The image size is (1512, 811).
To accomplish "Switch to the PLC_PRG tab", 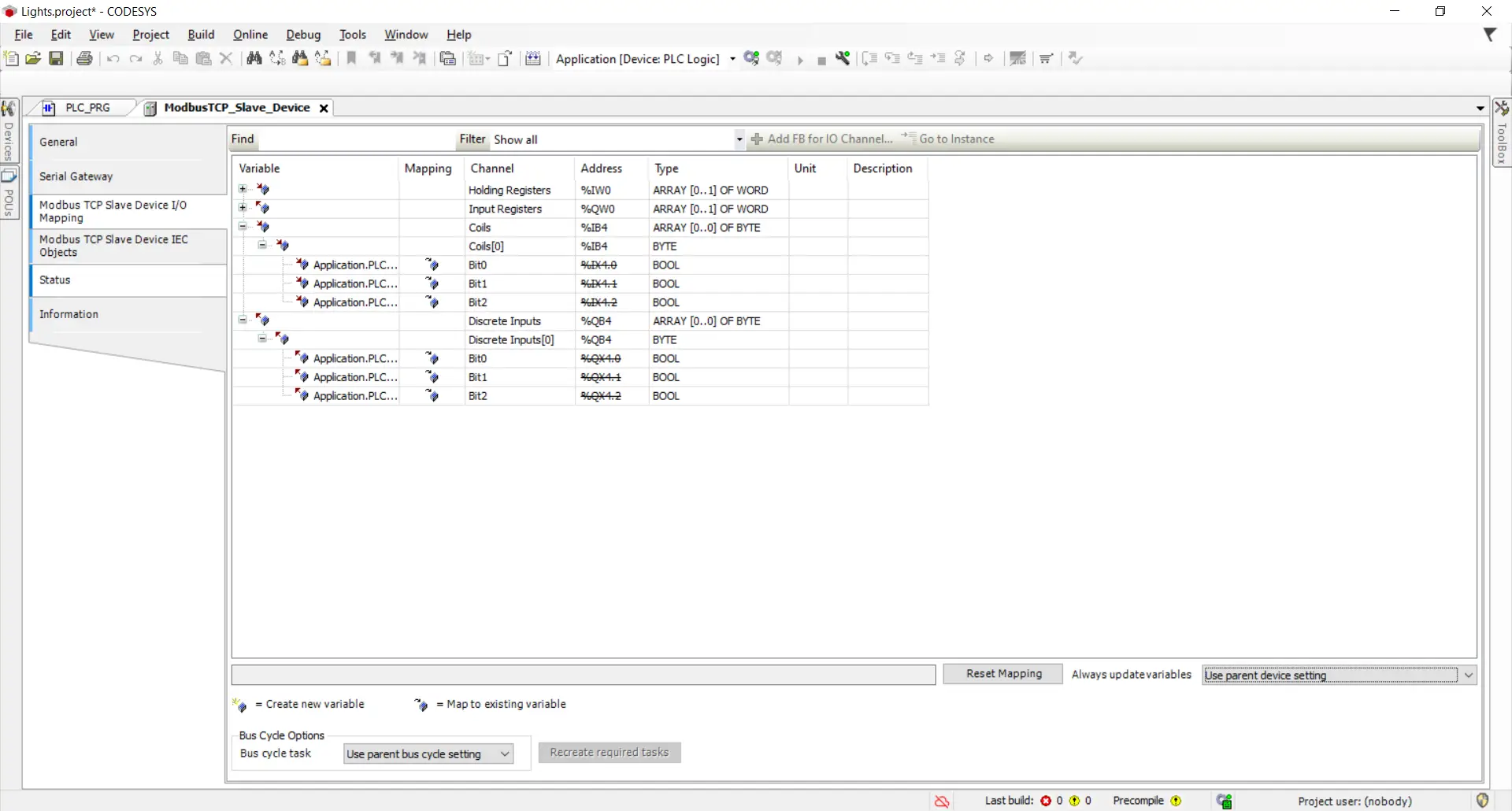I will [87, 108].
